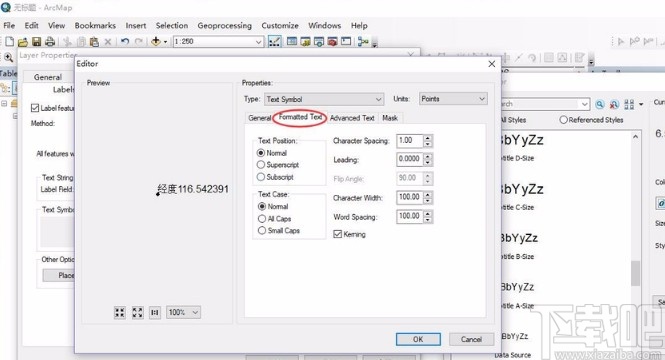Open the Python window icon

tap(346, 42)
